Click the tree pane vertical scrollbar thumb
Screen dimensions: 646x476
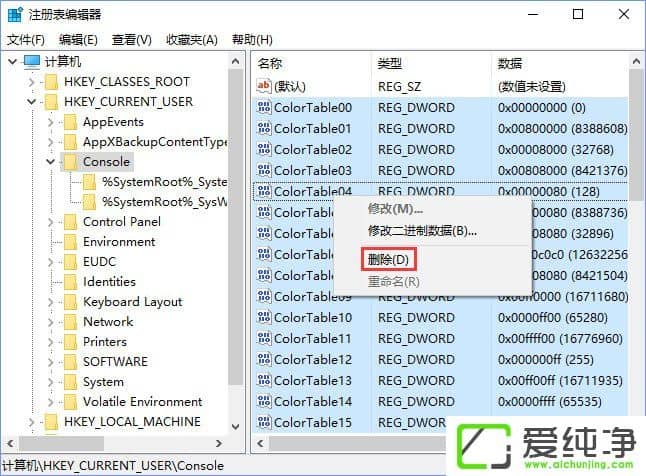[x=236, y=227]
